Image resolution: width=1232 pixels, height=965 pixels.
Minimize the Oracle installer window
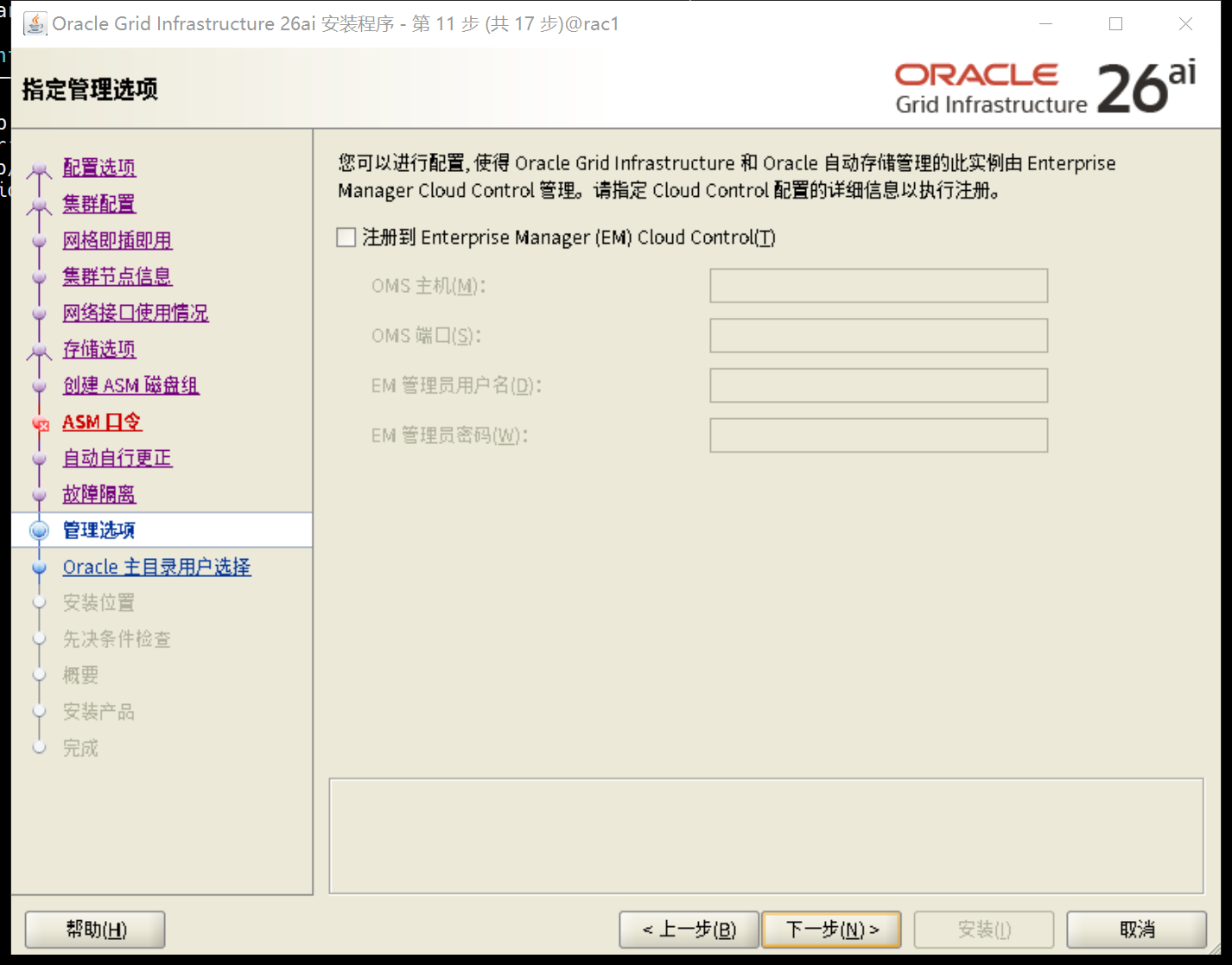point(1045,24)
